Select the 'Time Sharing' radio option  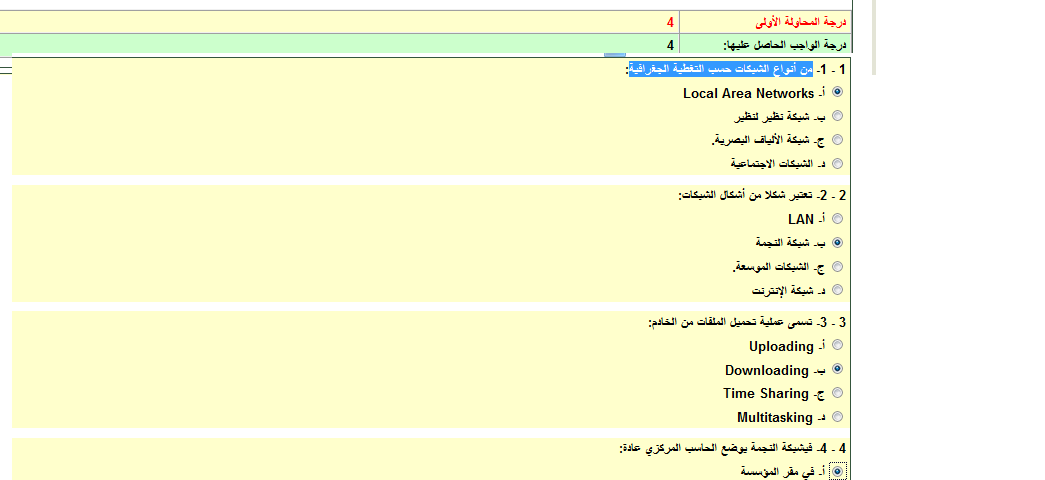click(x=837, y=393)
